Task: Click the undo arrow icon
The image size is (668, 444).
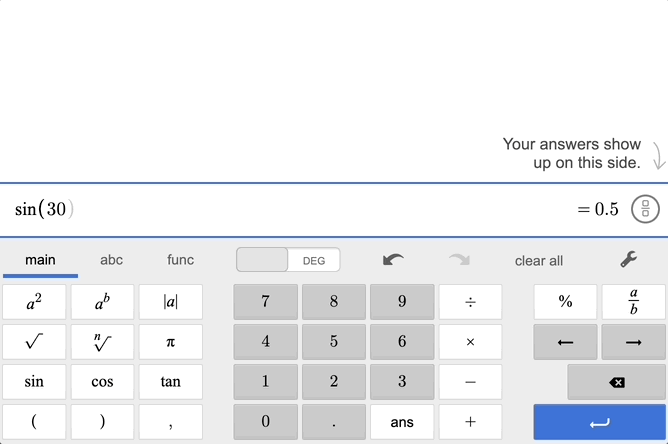Action: click(x=393, y=260)
